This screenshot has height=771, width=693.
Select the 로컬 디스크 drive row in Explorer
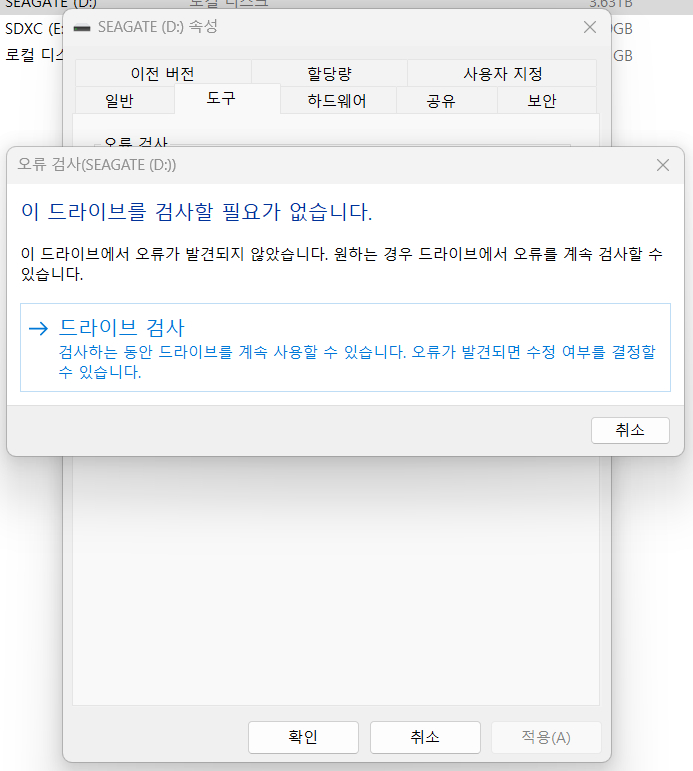pyautogui.click(x=33, y=55)
